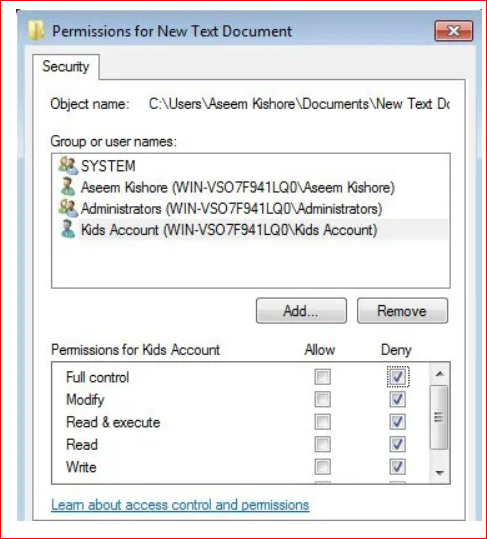Image resolution: width=487 pixels, height=539 pixels.
Task: Click the permissions scrollbar thumb
Action: point(439,417)
